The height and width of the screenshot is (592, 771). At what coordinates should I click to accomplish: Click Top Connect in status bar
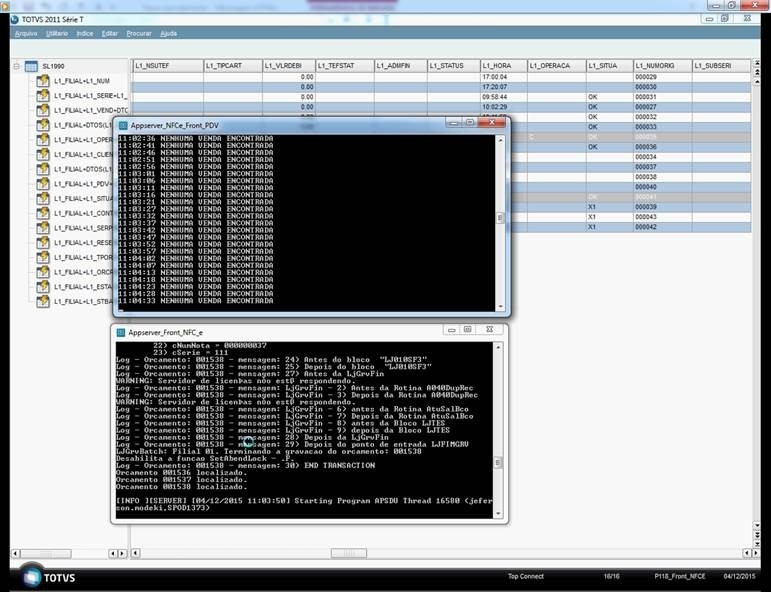(x=526, y=576)
